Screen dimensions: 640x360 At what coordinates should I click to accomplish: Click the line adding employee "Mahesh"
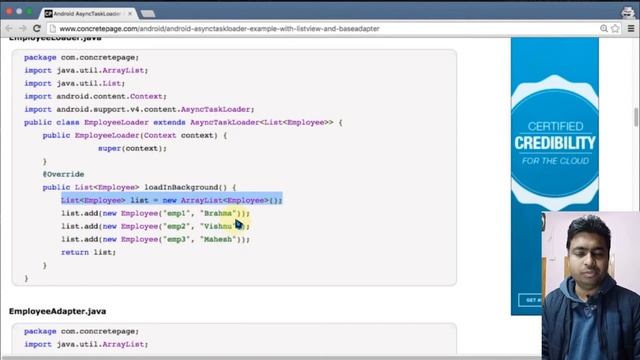coord(156,240)
